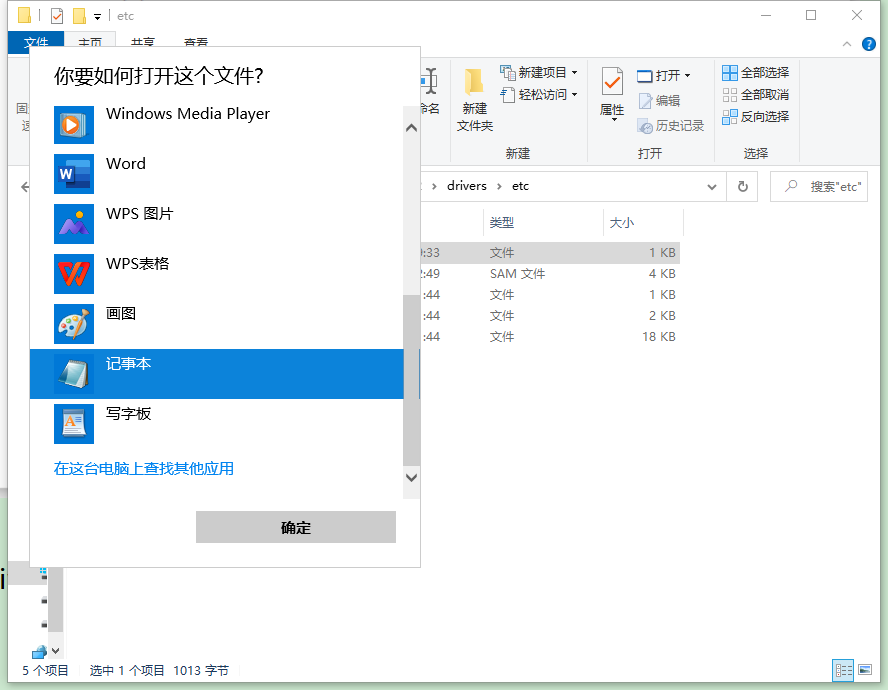Expand nav pane scroll down chevron
Screen dimensions: 888x690
56,651
